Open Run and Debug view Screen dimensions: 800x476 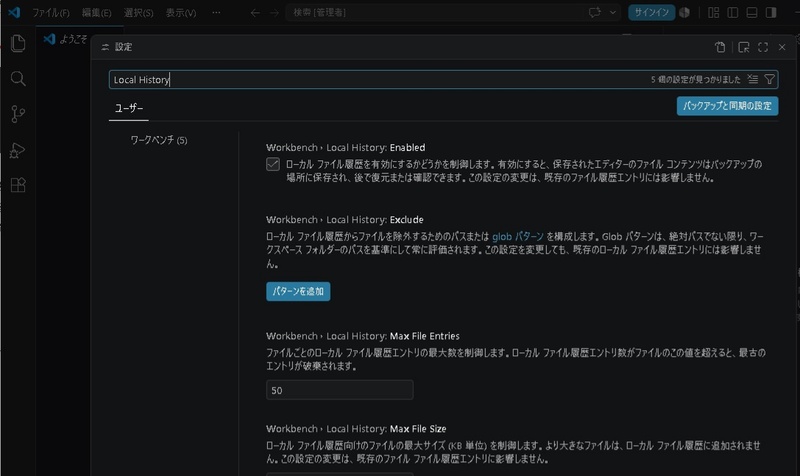tap(18, 150)
